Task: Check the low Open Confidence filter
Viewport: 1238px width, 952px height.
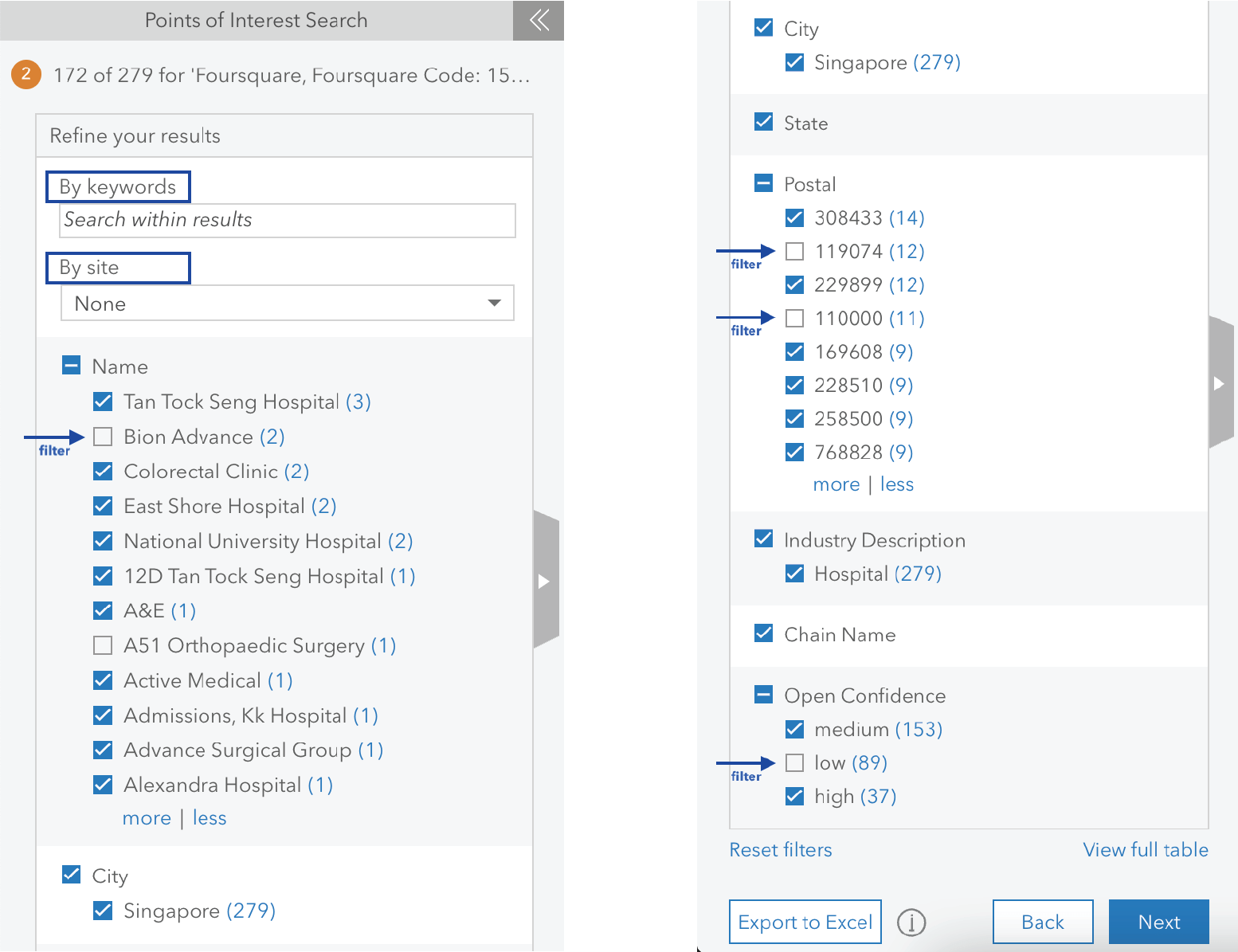Action: [x=794, y=762]
